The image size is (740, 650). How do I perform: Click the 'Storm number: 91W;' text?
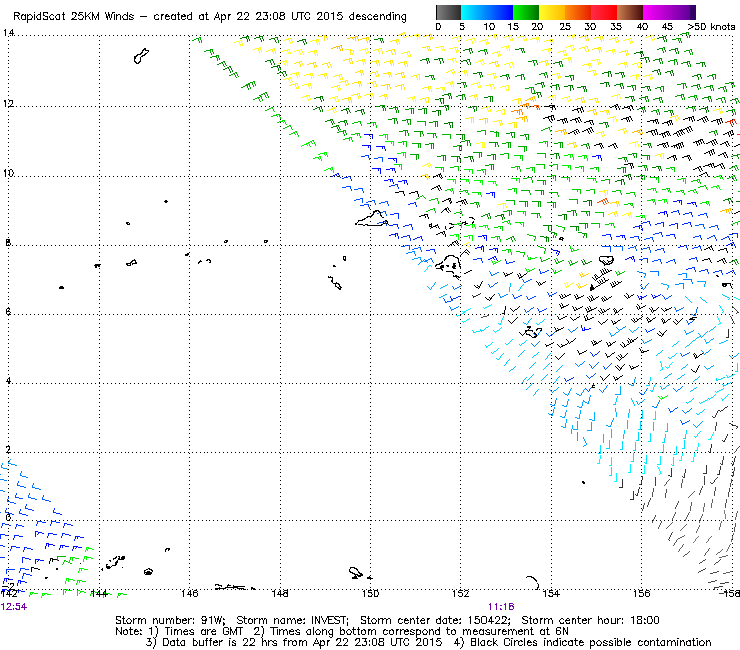pos(170,620)
